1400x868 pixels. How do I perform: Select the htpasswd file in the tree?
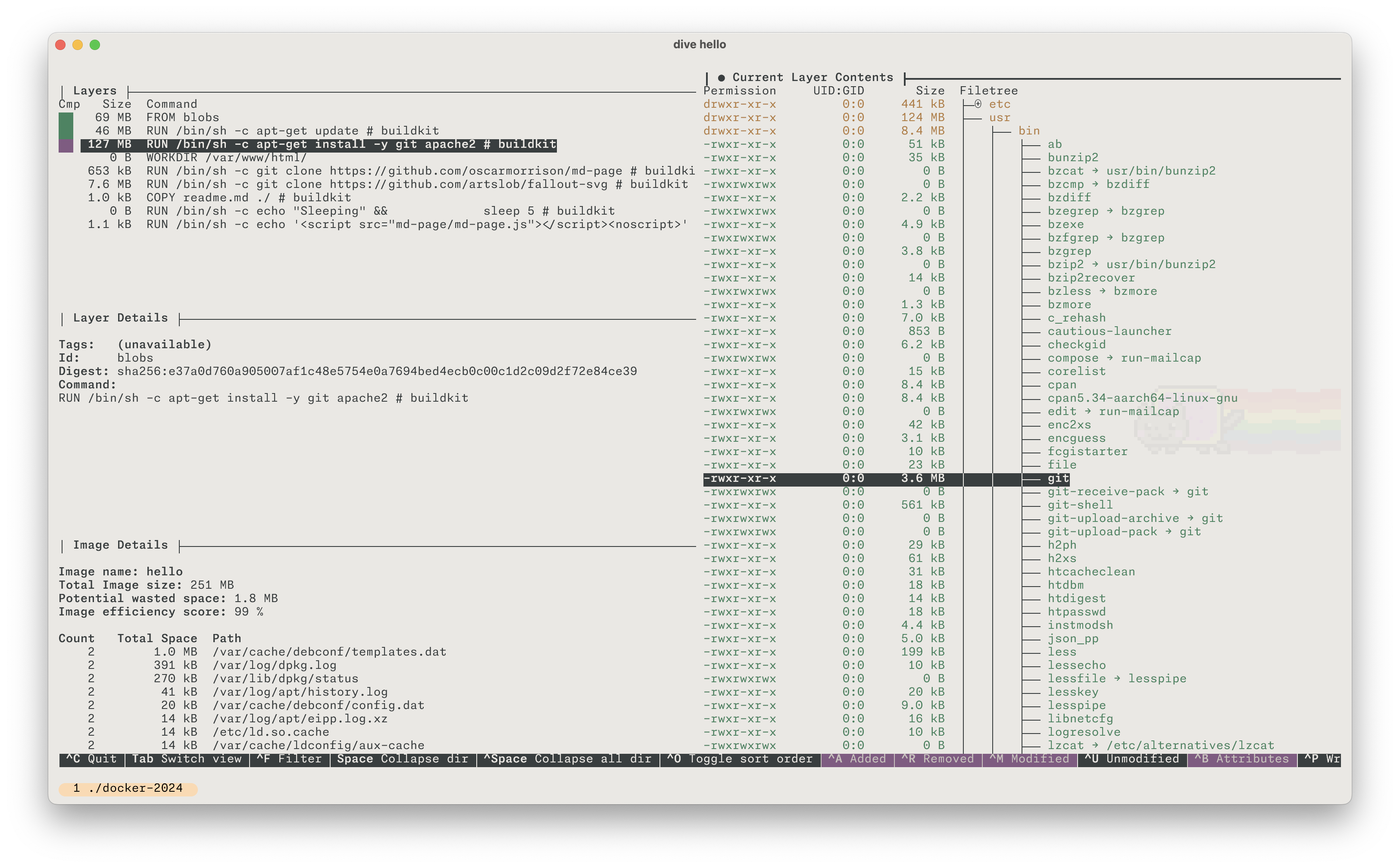1076,612
